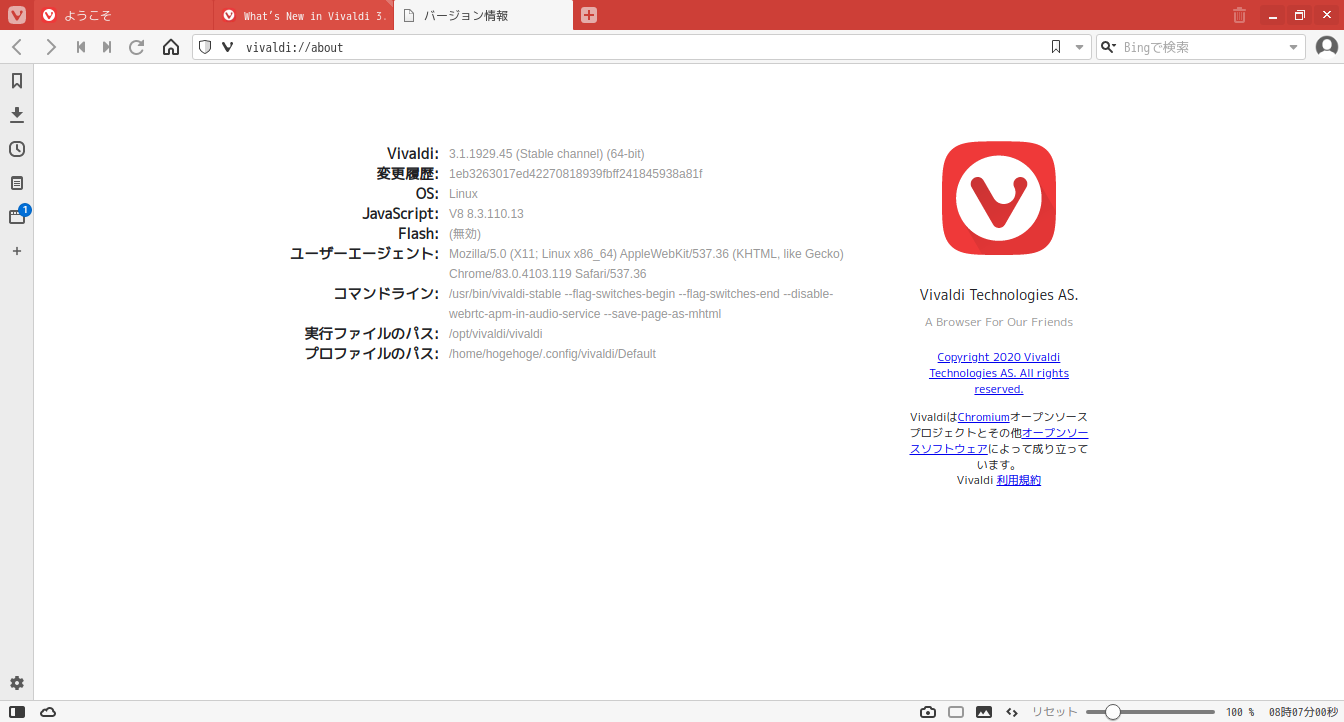Open the Vivaldi main menu logo button

coord(17,15)
